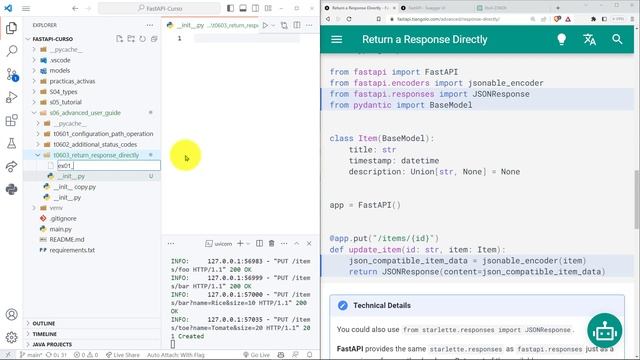Click Auto Attach: With Flag status item
The image size is (640, 360).
pos(176,355)
